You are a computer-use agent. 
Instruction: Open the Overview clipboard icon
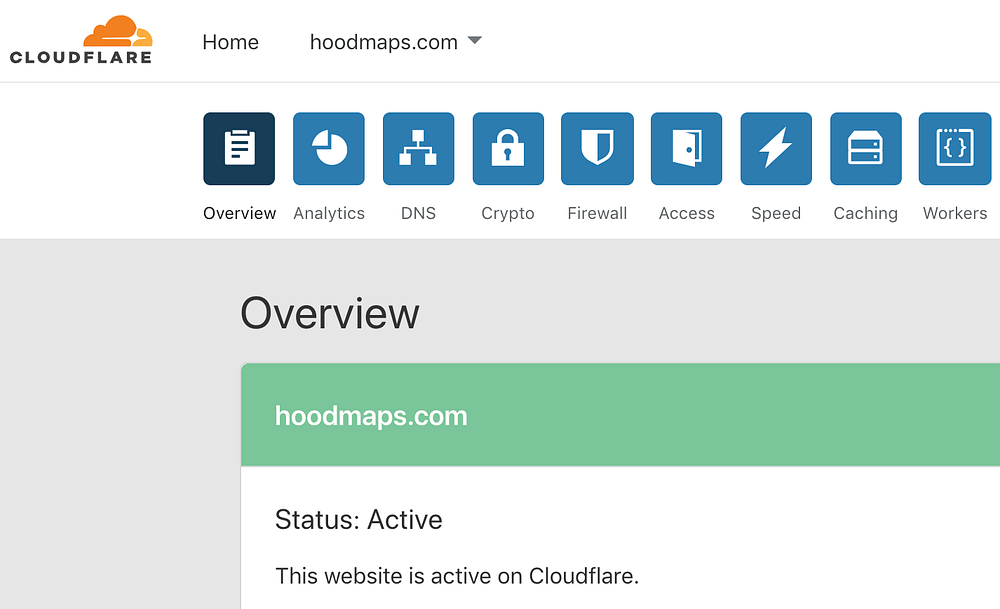pos(239,149)
